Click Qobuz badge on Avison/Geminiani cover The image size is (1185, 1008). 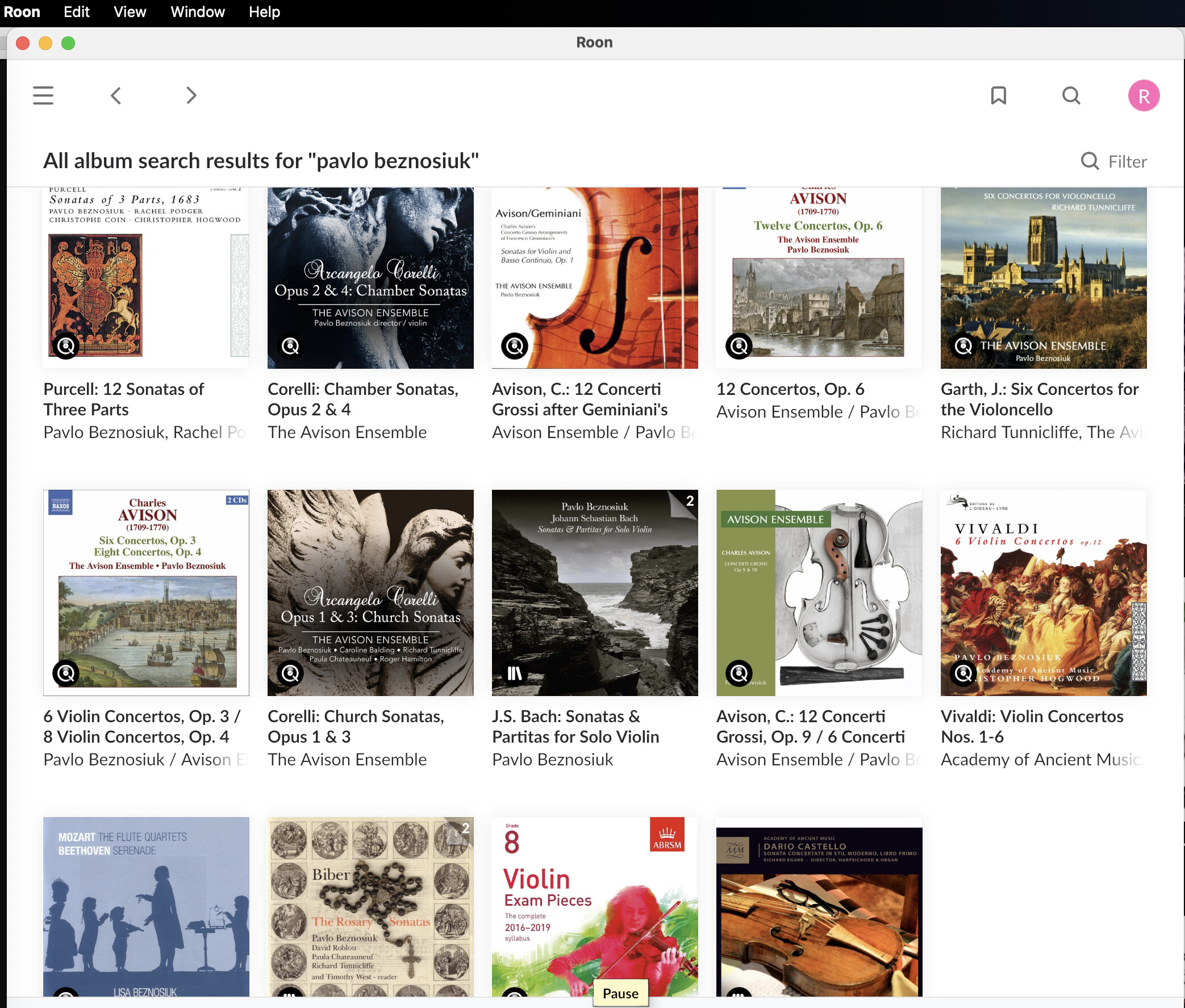click(x=515, y=345)
